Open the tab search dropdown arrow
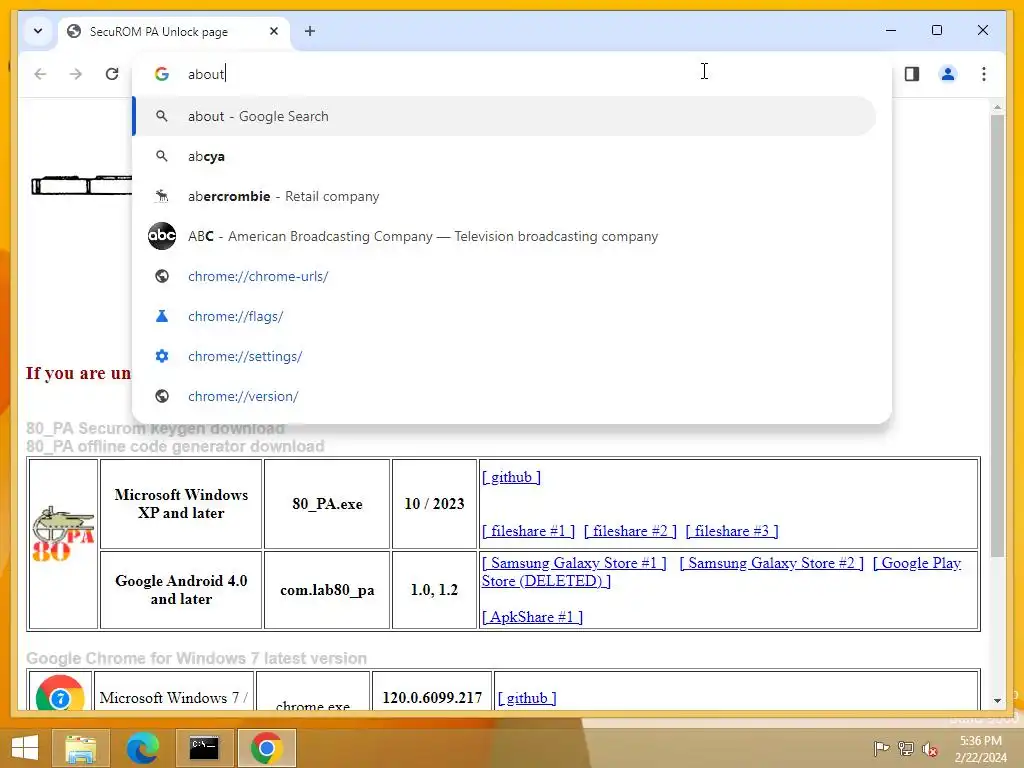 pyautogui.click(x=38, y=31)
